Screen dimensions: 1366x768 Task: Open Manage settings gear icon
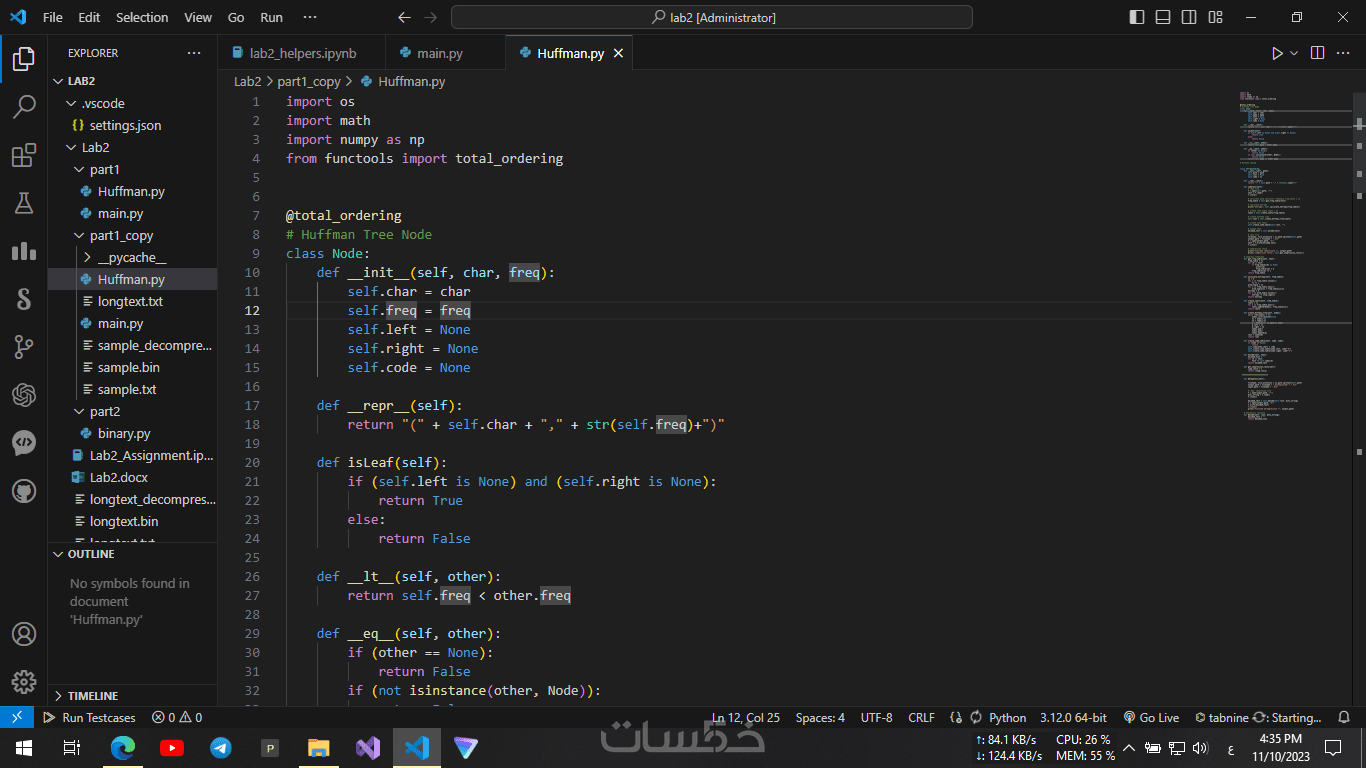(x=24, y=682)
